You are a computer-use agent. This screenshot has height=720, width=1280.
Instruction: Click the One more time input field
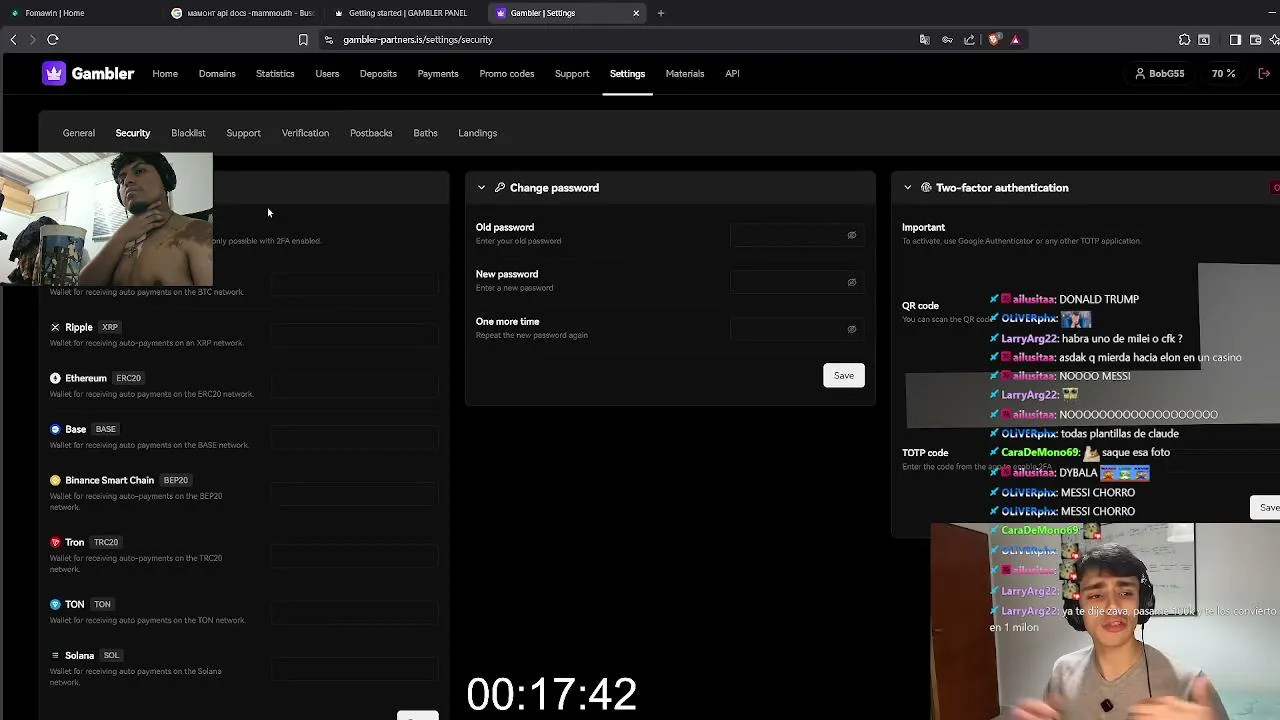[x=796, y=329]
